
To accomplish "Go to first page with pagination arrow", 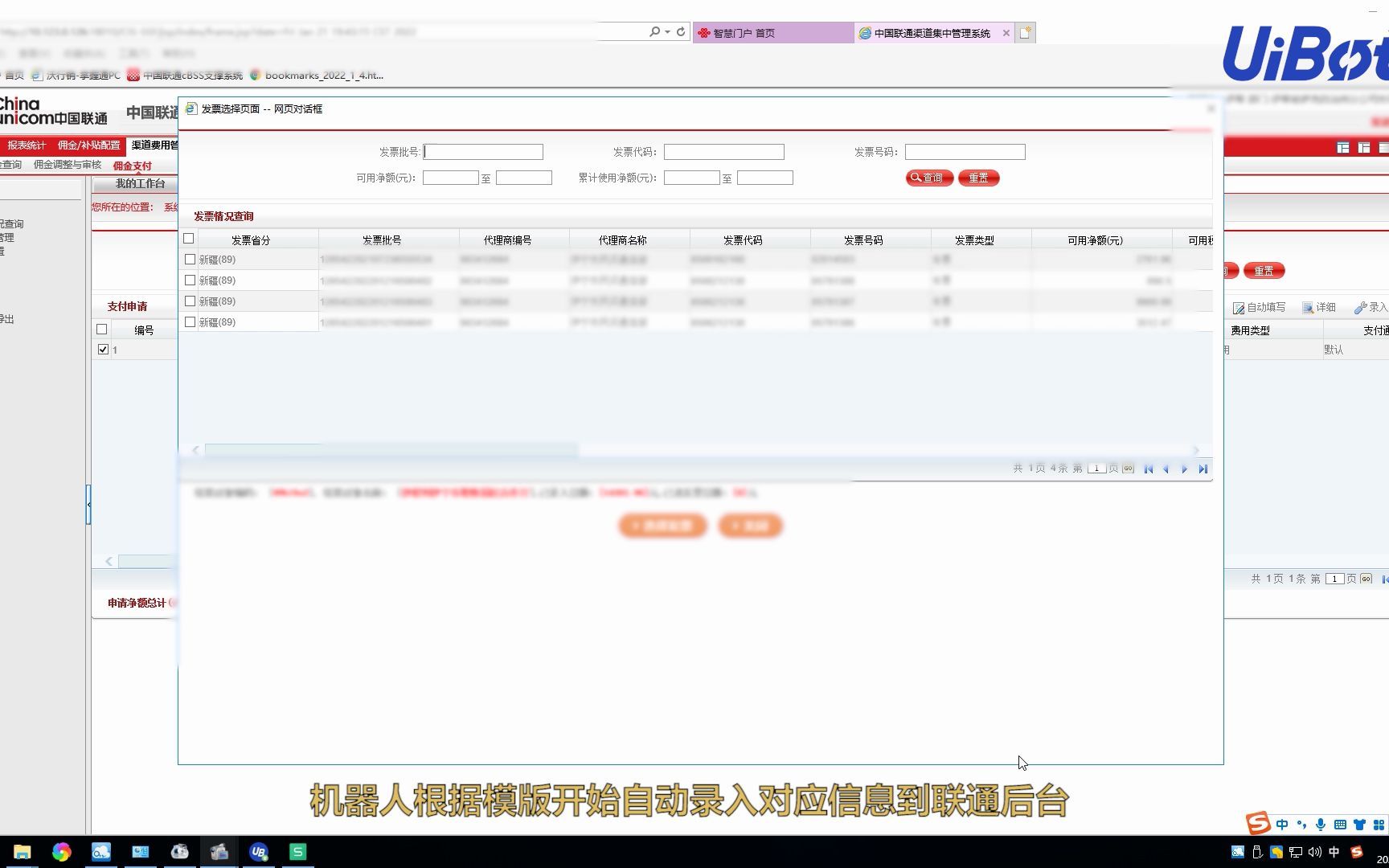I will (1148, 468).
